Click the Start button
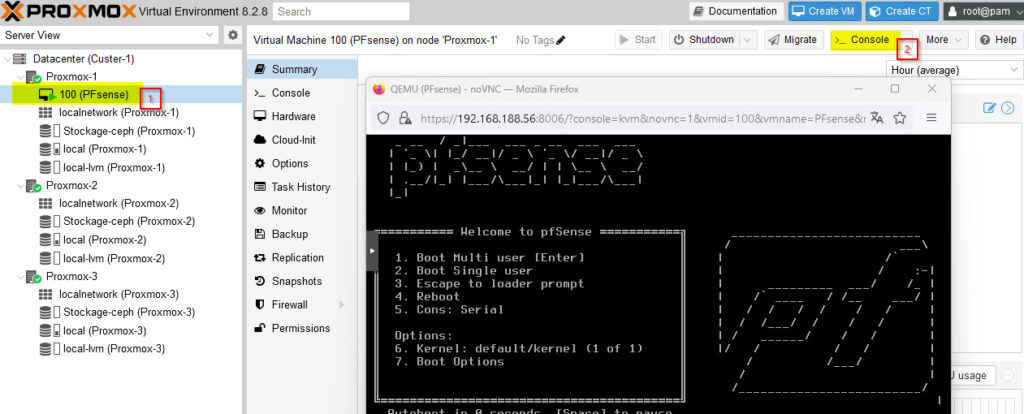The height and width of the screenshot is (414, 1024). (x=638, y=40)
